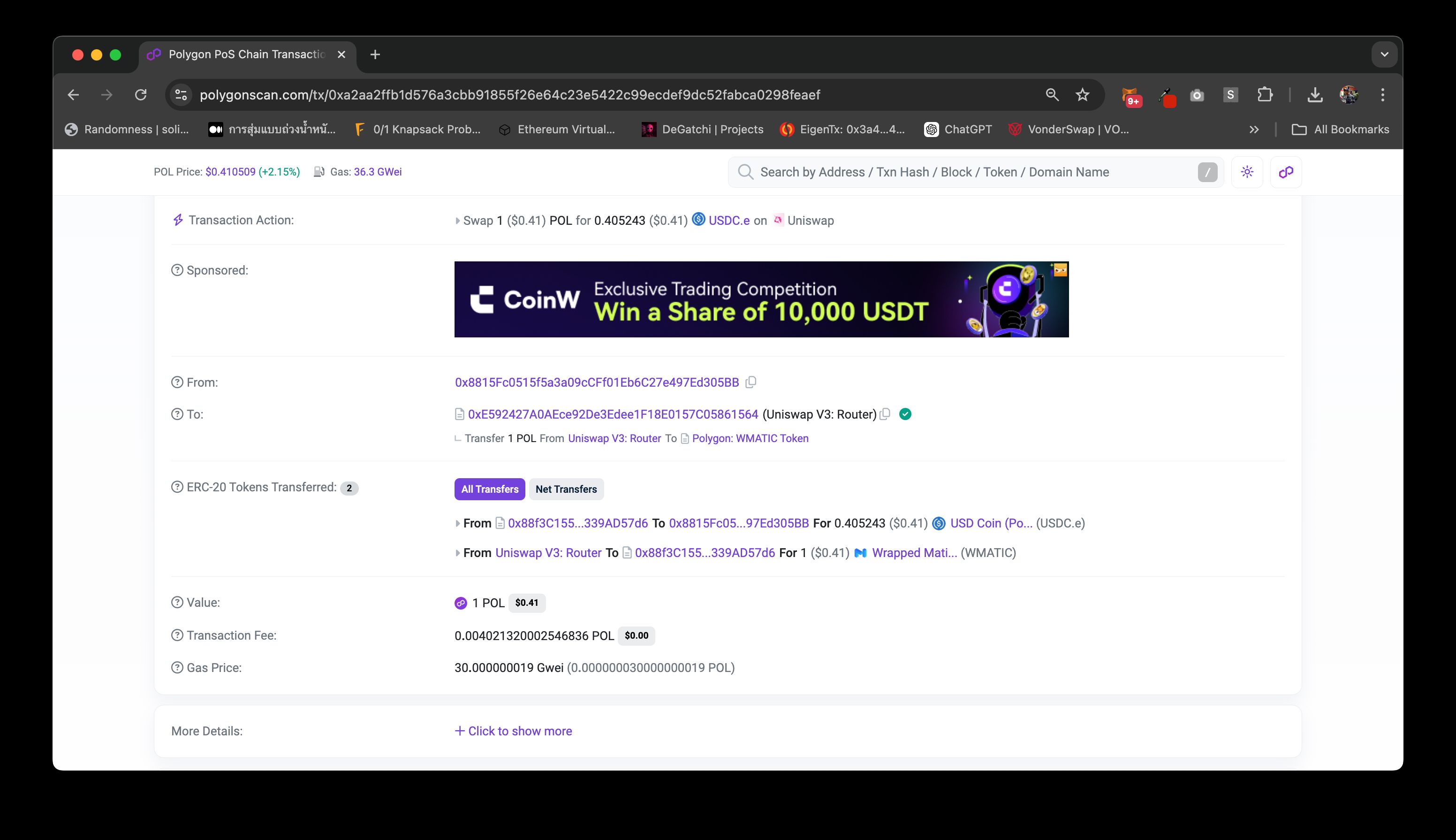The width and height of the screenshot is (1456, 840).
Task: Click the help icon next to From
Action: click(x=177, y=382)
